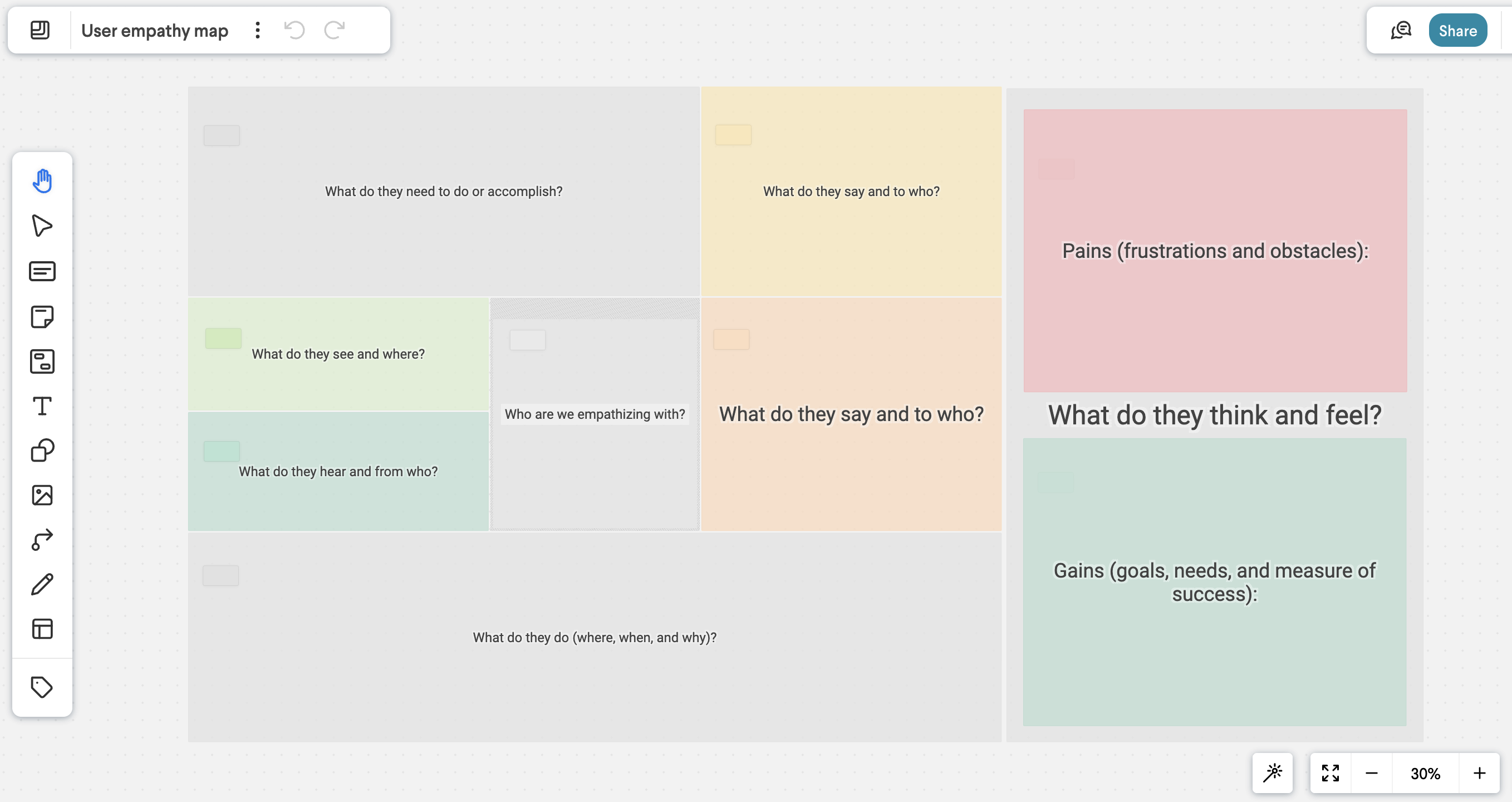Click the Share button

click(x=1457, y=31)
